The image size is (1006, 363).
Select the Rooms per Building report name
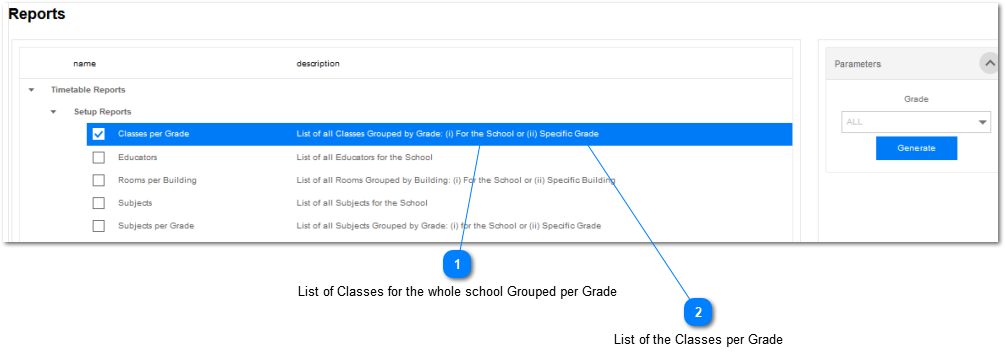(157, 180)
